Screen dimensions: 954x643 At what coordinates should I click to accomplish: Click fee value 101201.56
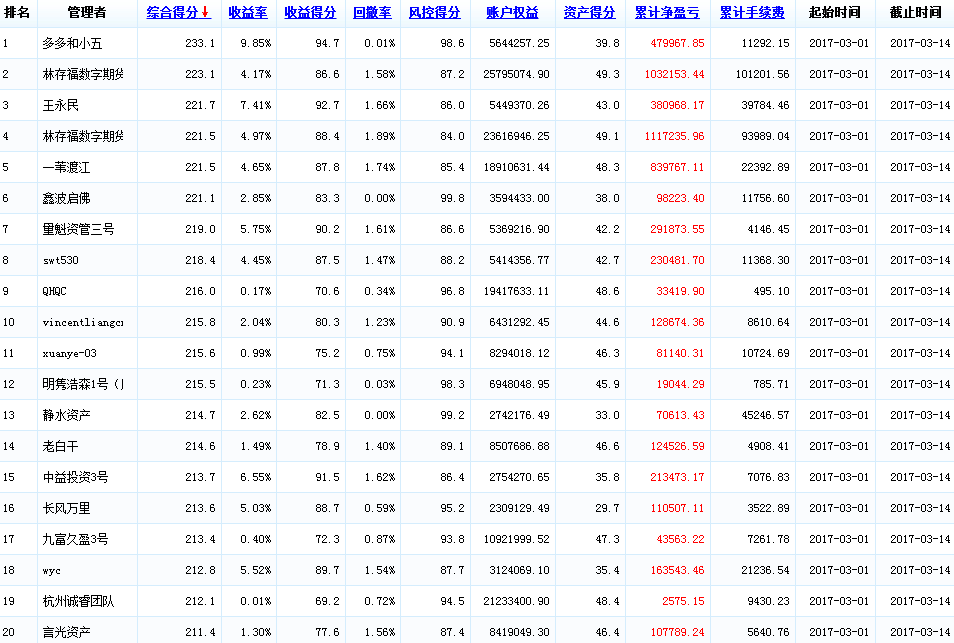tap(762, 74)
